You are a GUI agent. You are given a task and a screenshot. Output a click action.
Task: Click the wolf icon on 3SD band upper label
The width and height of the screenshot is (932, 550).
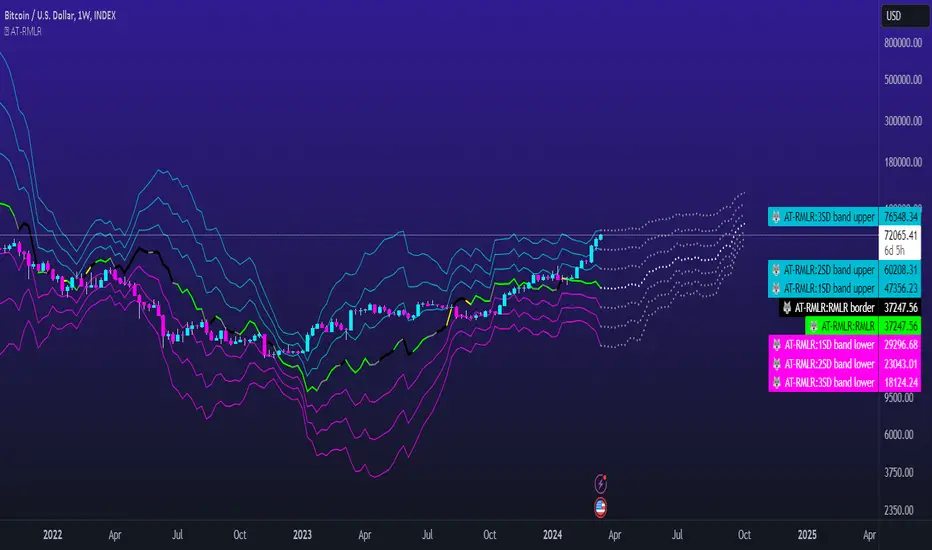(x=776, y=217)
